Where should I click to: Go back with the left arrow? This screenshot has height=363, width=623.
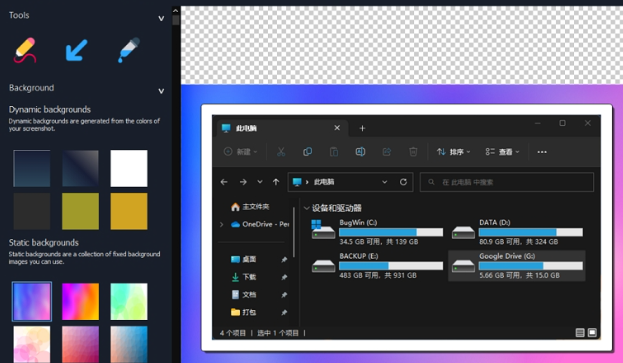224,182
